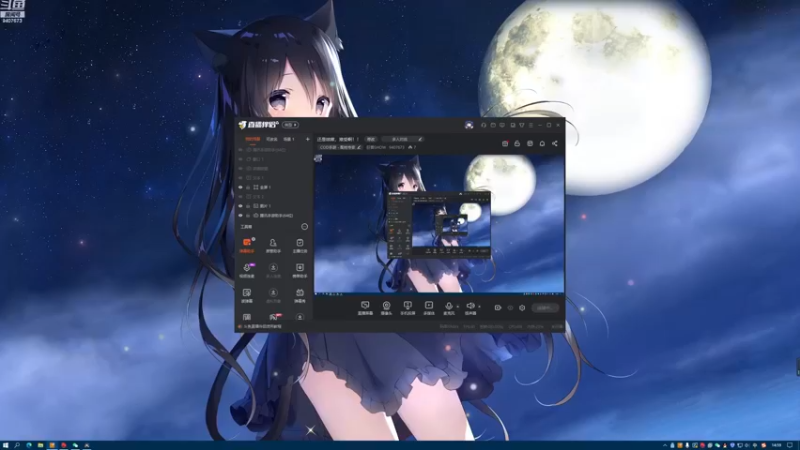Click the share icon above the preview
This screenshot has height=450, width=800.
tap(555, 143)
